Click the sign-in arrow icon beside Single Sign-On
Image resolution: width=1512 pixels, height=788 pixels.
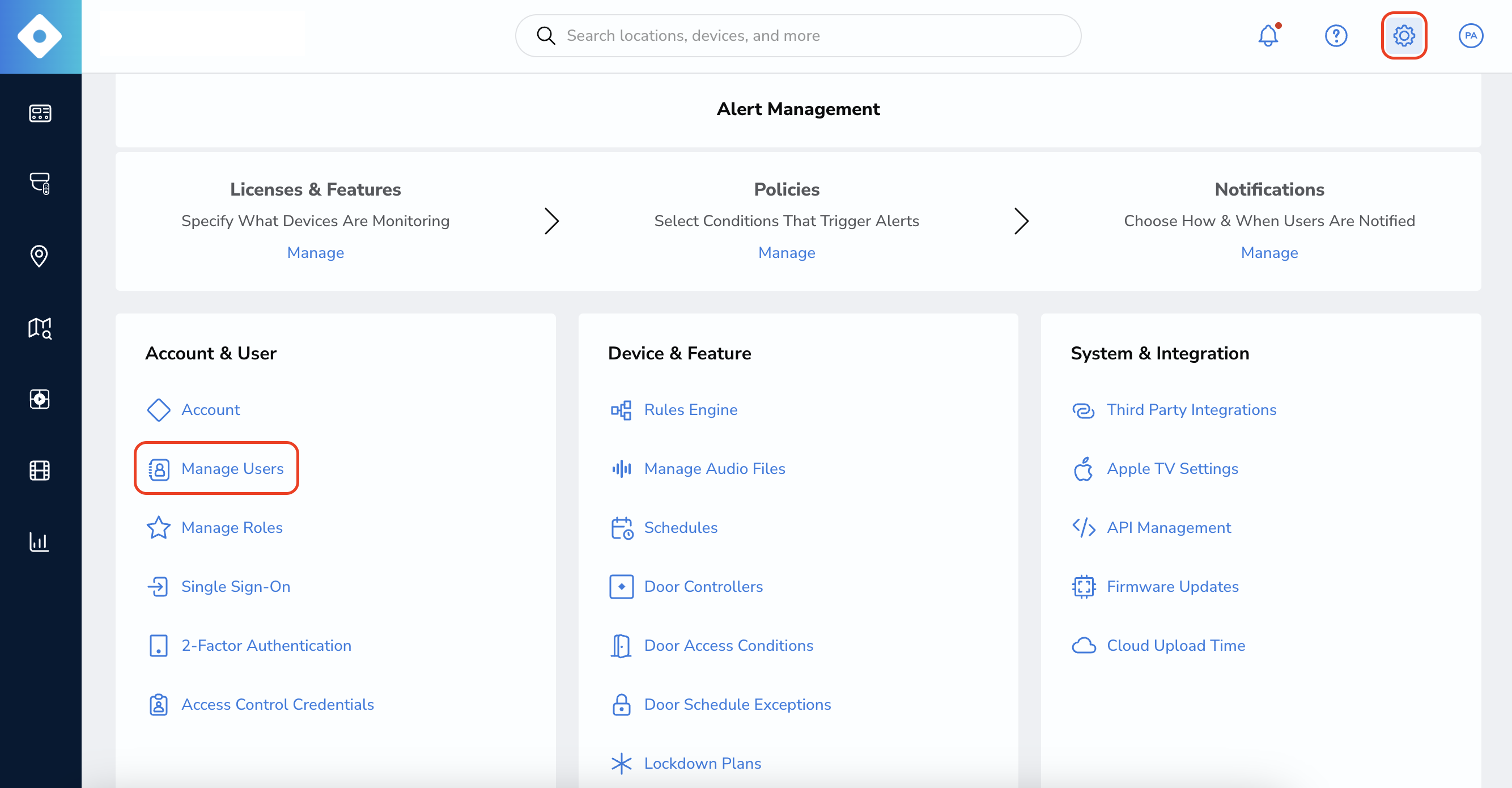pos(159,587)
